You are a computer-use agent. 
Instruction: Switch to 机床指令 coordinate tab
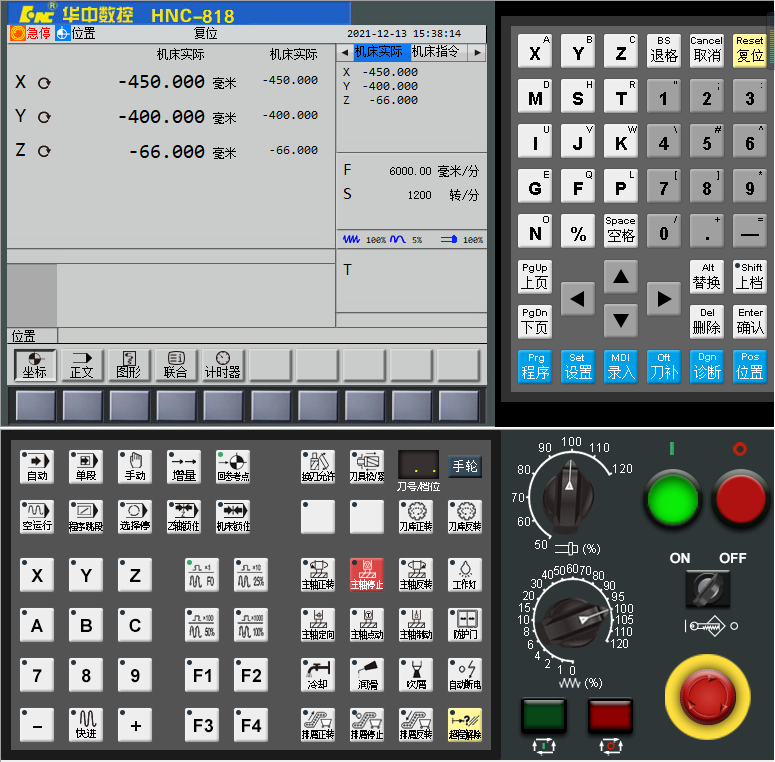pyautogui.click(x=436, y=52)
